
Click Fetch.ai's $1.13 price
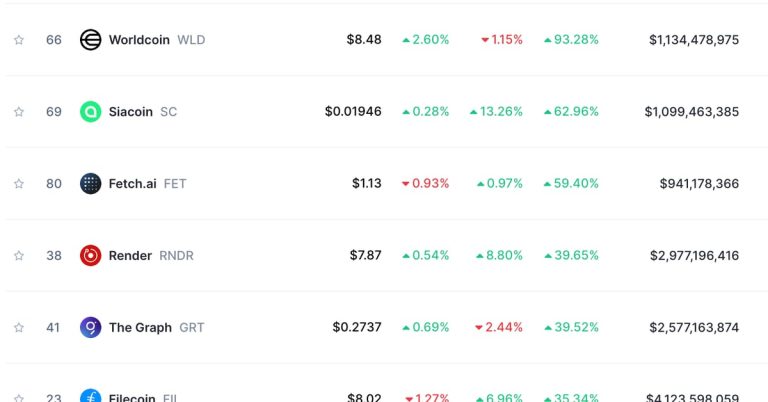pos(366,184)
